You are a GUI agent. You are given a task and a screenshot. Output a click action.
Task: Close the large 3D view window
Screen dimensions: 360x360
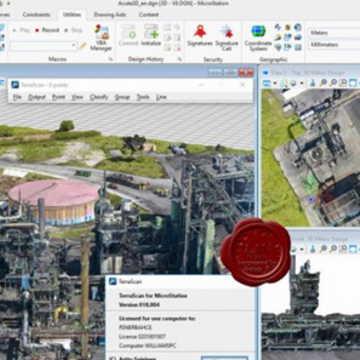pyautogui.click(x=246, y=72)
